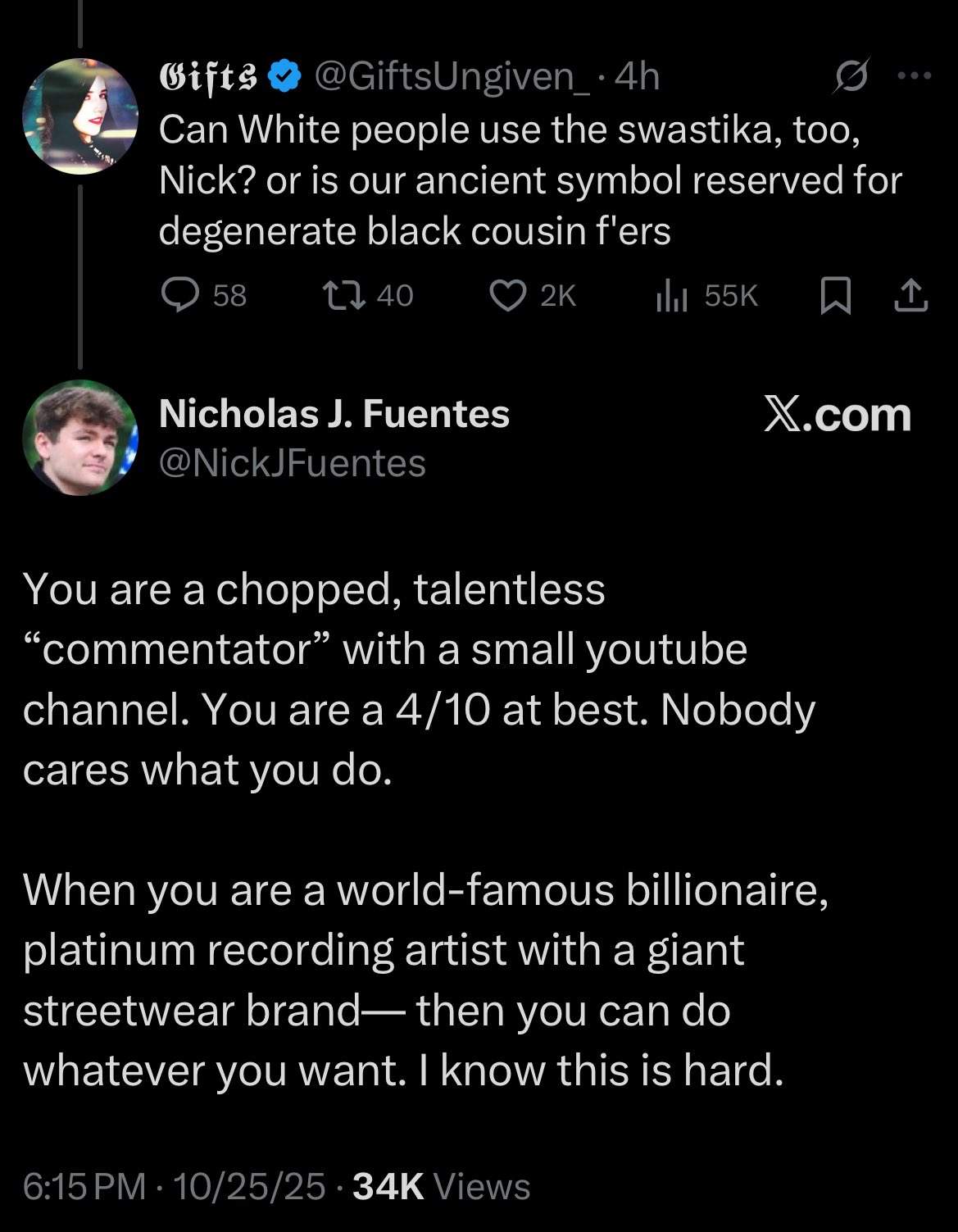Like the tweet with the heart icon

tap(507, 295)
